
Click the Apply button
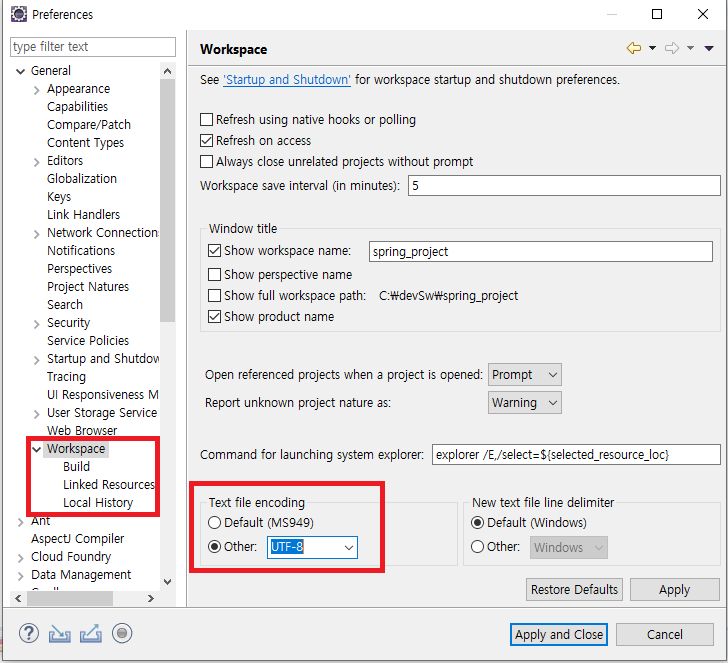coord(674,590)
